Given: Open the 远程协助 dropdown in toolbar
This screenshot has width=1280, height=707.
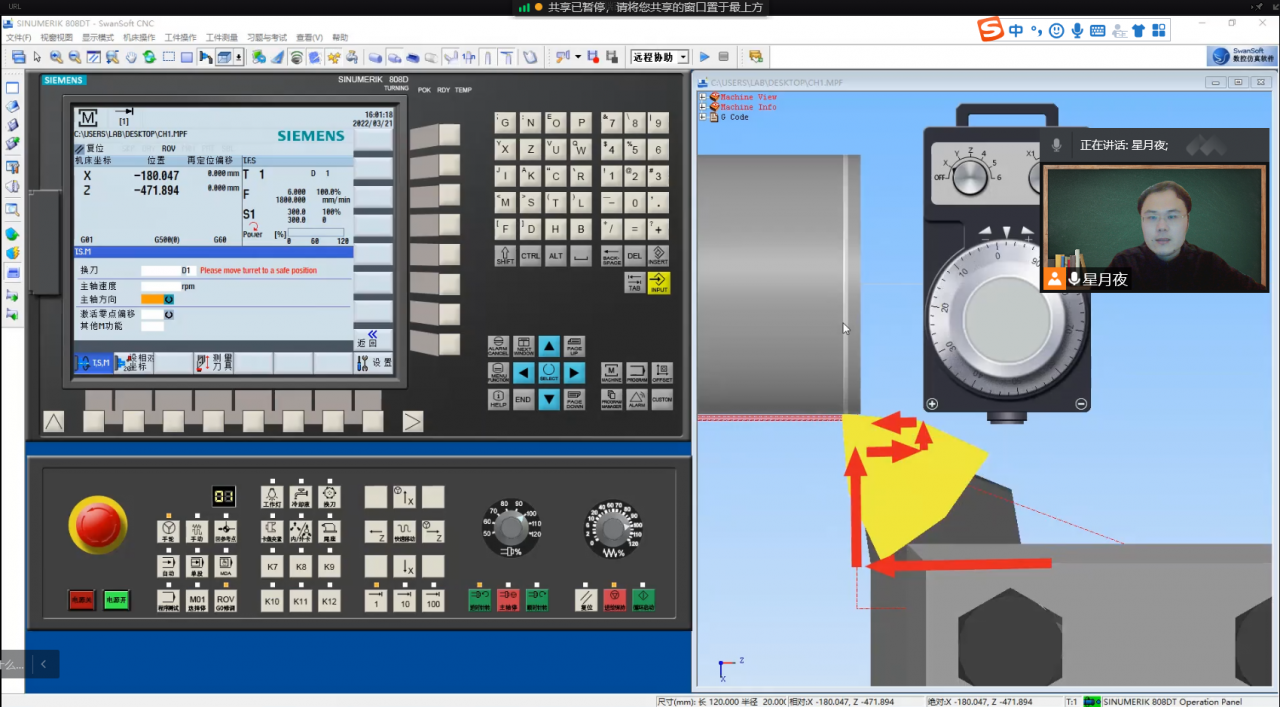Looking at the screenshot, I should (x=684, y=57).
